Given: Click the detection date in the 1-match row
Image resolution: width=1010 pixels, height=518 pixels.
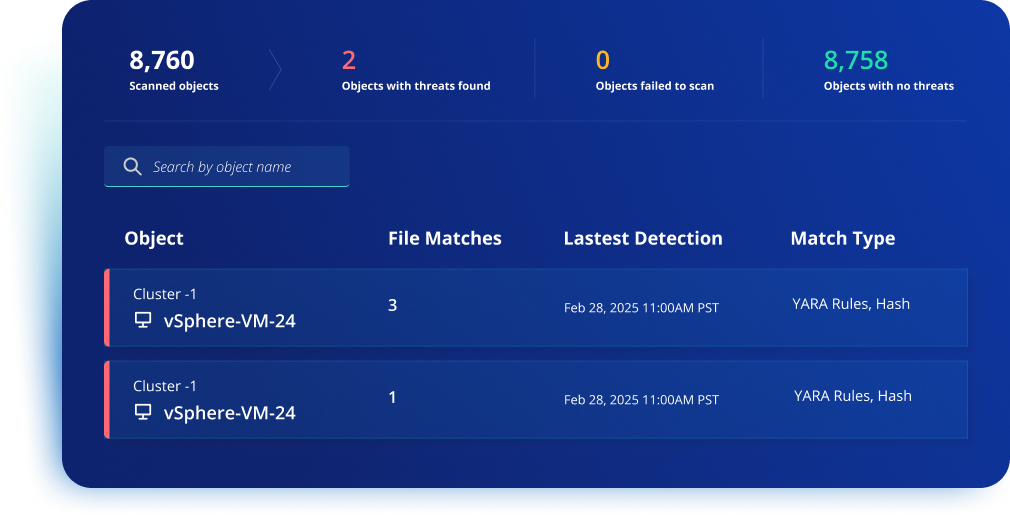Looking at the screenshot, I should (x=641, y=400).
